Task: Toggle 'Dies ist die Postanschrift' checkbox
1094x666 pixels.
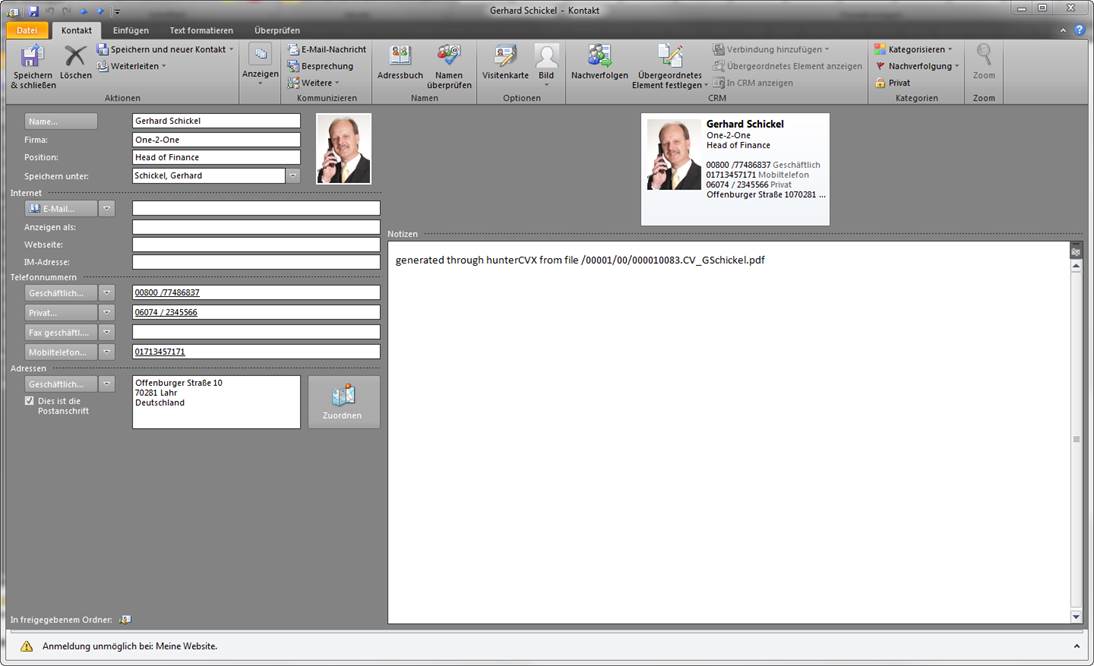Action: click(30, 401)
